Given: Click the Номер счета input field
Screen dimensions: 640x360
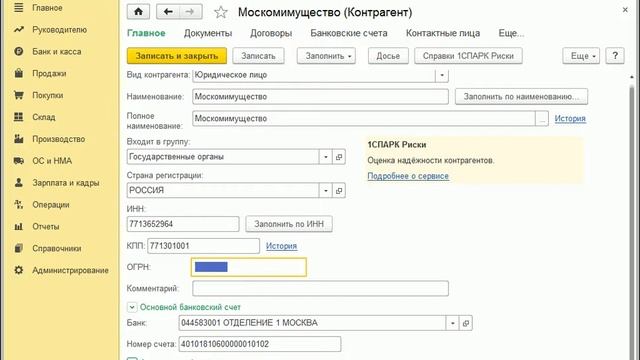Looking at the screenshot, I should pos(260,344).
